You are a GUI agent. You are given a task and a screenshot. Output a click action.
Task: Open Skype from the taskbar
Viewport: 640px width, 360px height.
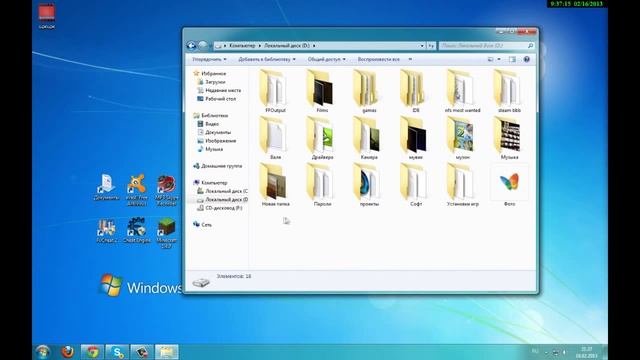point(117,351)
